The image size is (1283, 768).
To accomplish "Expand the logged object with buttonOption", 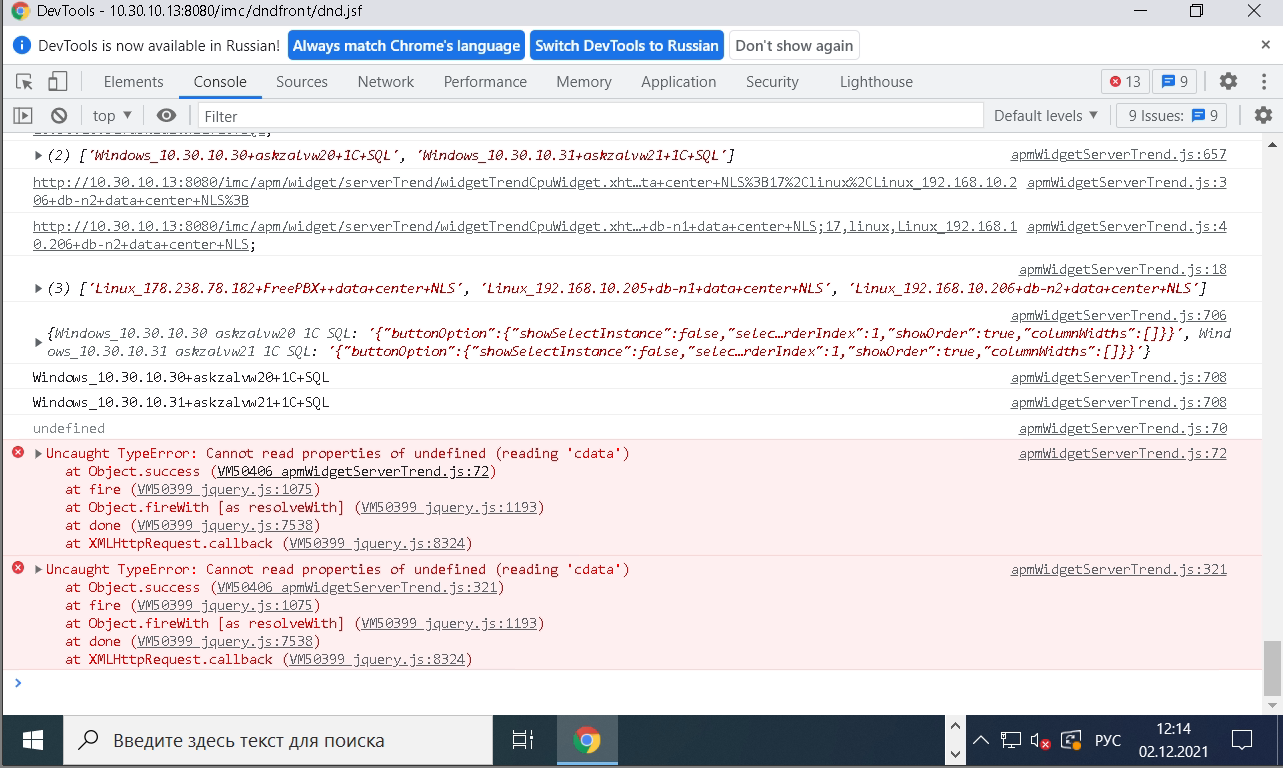I will click(x=38, y=343).
